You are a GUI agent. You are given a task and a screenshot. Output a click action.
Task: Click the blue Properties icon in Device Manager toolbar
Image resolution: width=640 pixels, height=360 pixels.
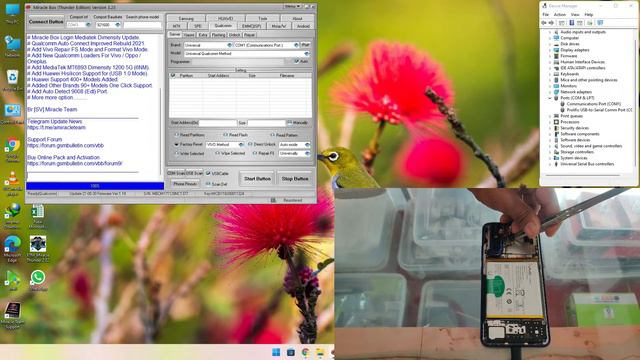click(x=571, y=23)
